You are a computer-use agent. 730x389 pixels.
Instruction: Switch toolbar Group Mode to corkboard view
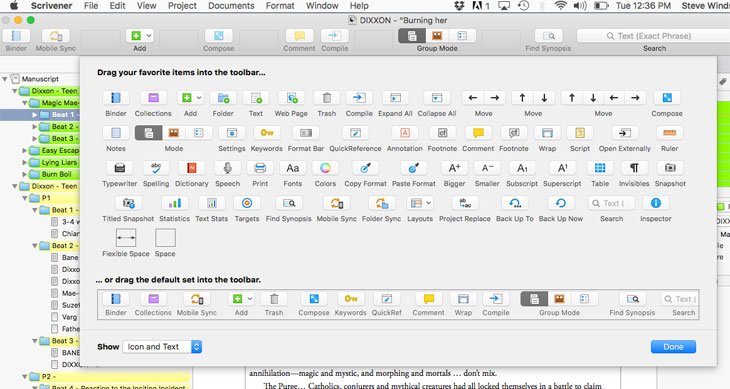point(437,36)
